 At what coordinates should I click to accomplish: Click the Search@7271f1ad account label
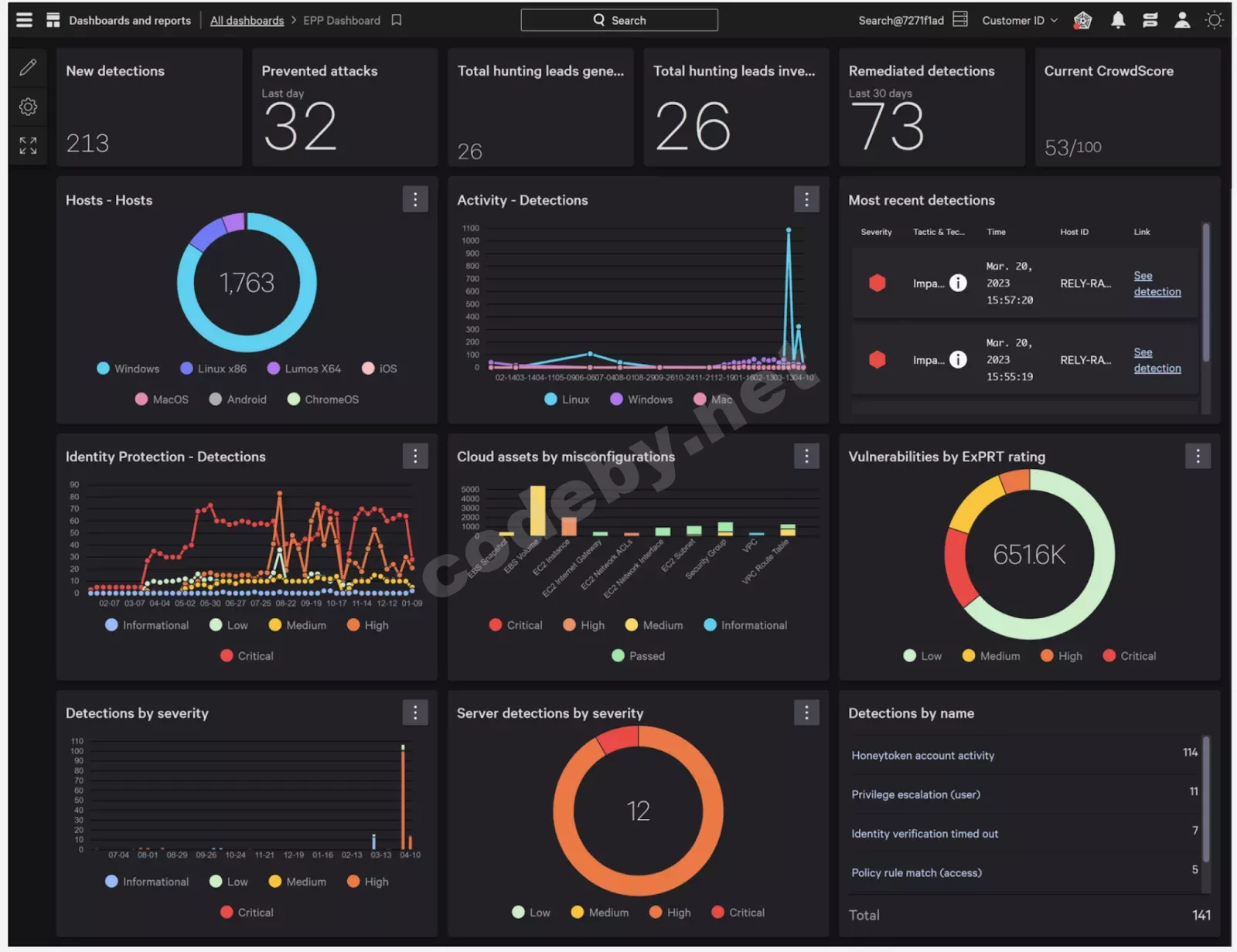coord(901,20)
